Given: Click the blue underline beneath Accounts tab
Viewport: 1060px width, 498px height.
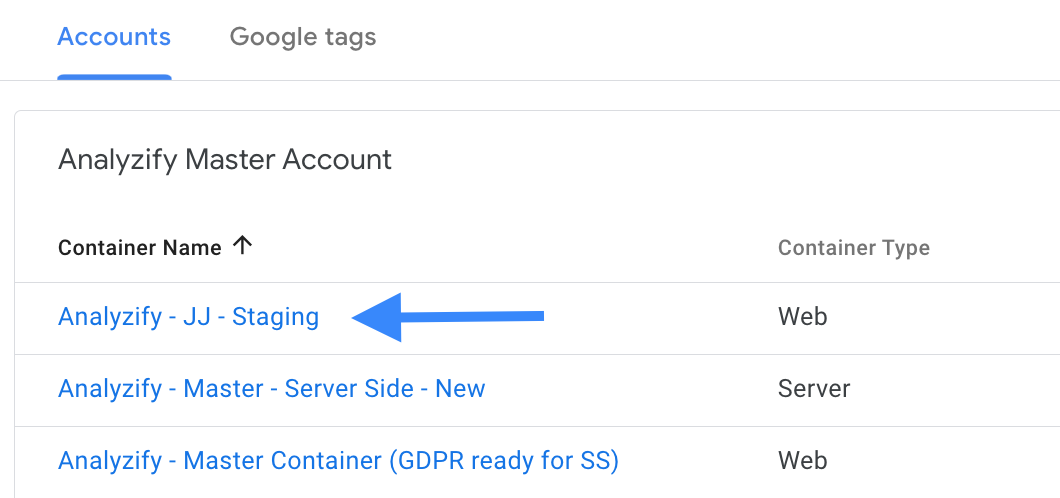Looking at the screenshot, I should coord(114,77).
